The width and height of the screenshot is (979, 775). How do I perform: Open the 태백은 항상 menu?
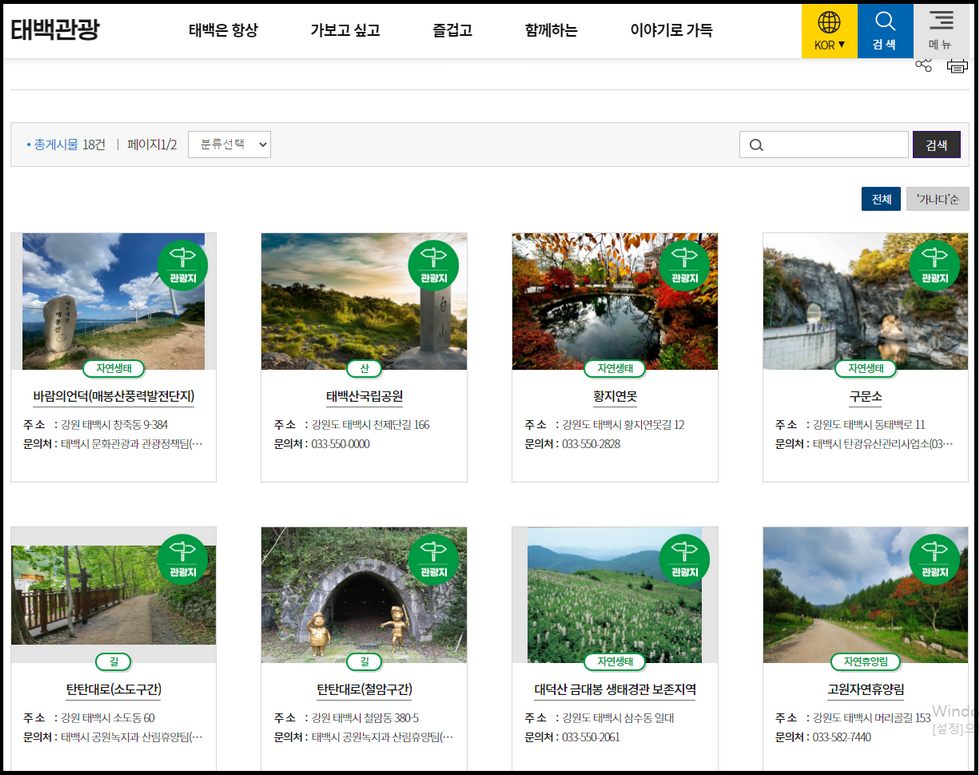click(223, 30)
